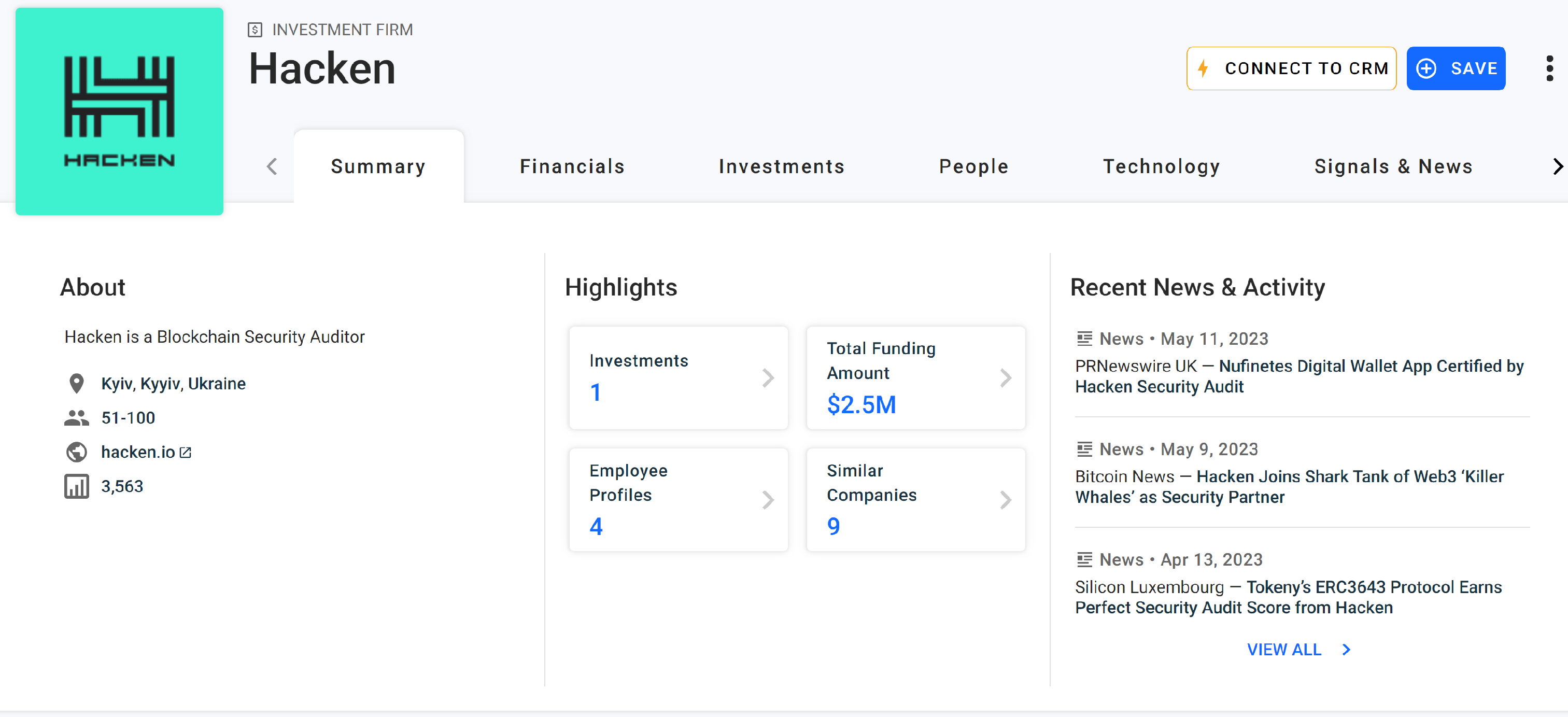Click the Hacken company title
1568x717 pixels.
[322, 68]
